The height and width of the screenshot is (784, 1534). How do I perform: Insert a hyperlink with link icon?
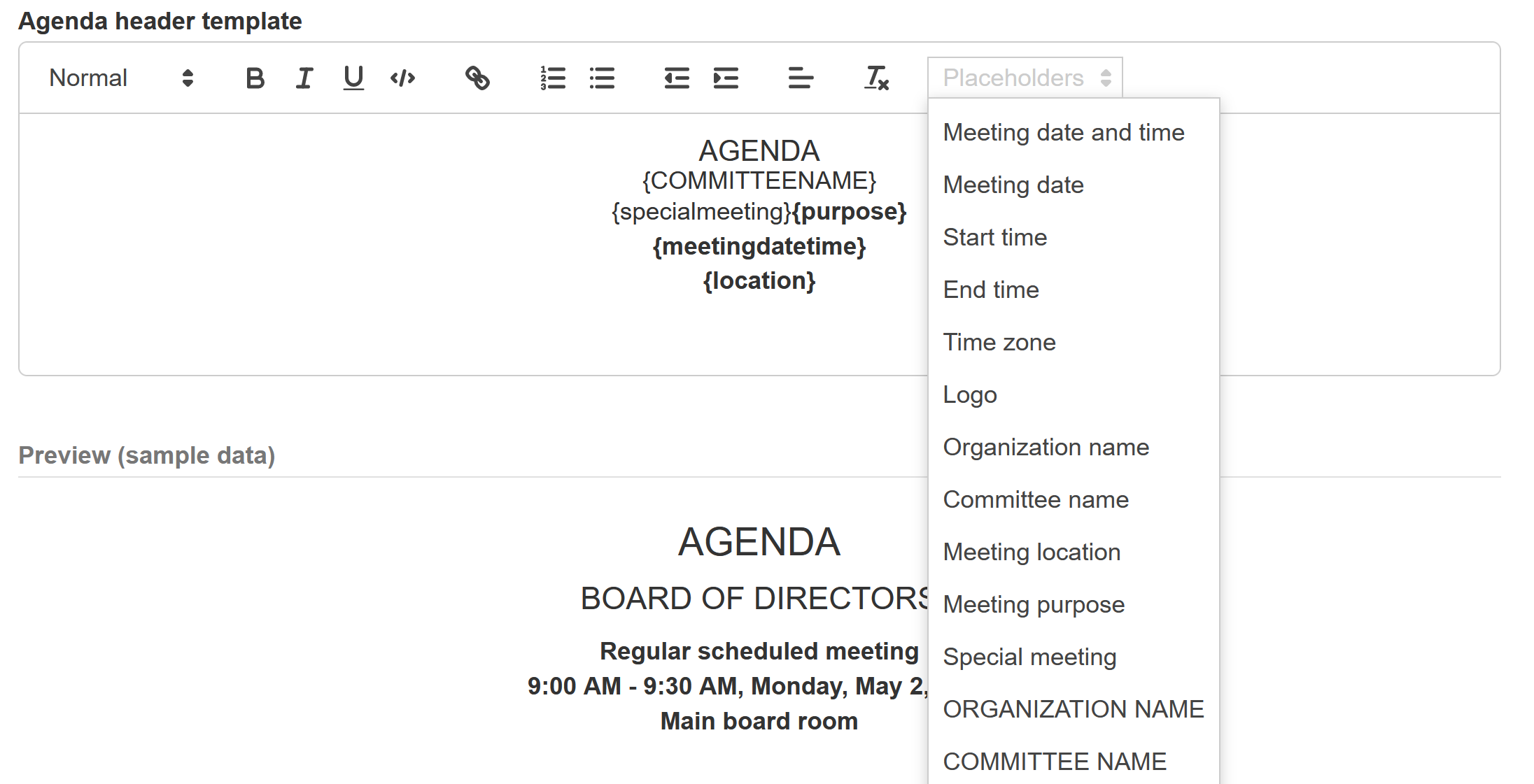pyautogui.click(x=477, y=78)
